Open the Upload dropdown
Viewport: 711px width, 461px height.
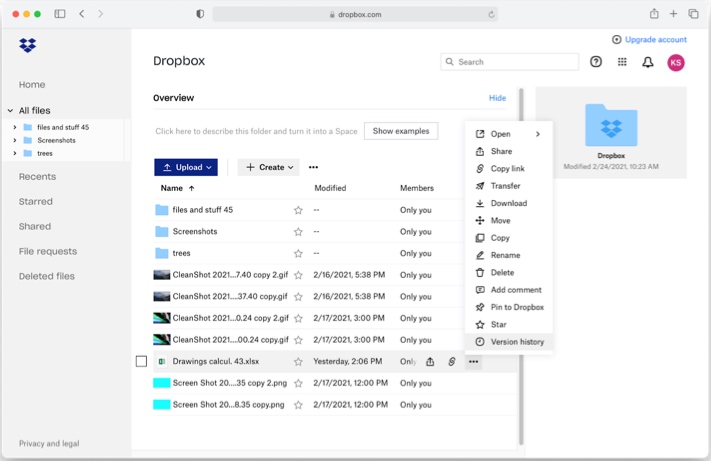[186, 167]
